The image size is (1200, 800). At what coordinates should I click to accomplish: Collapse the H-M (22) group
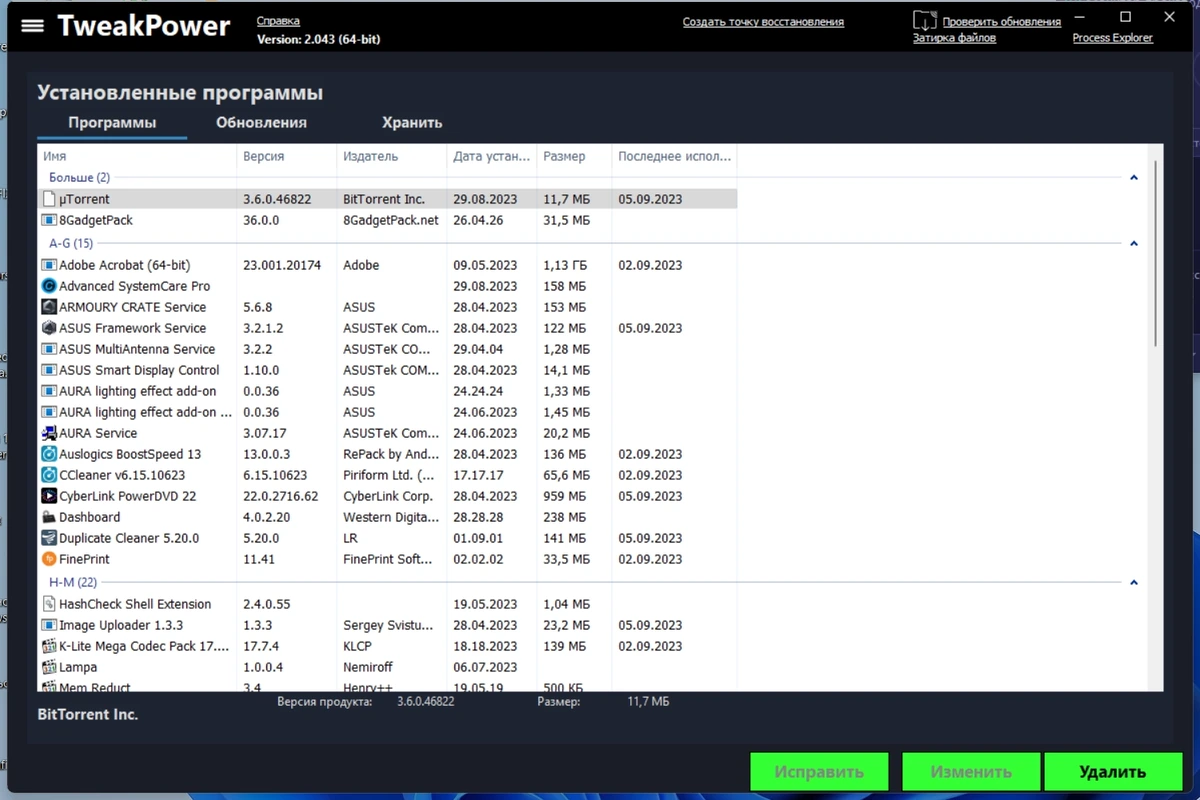[1134, 582]
